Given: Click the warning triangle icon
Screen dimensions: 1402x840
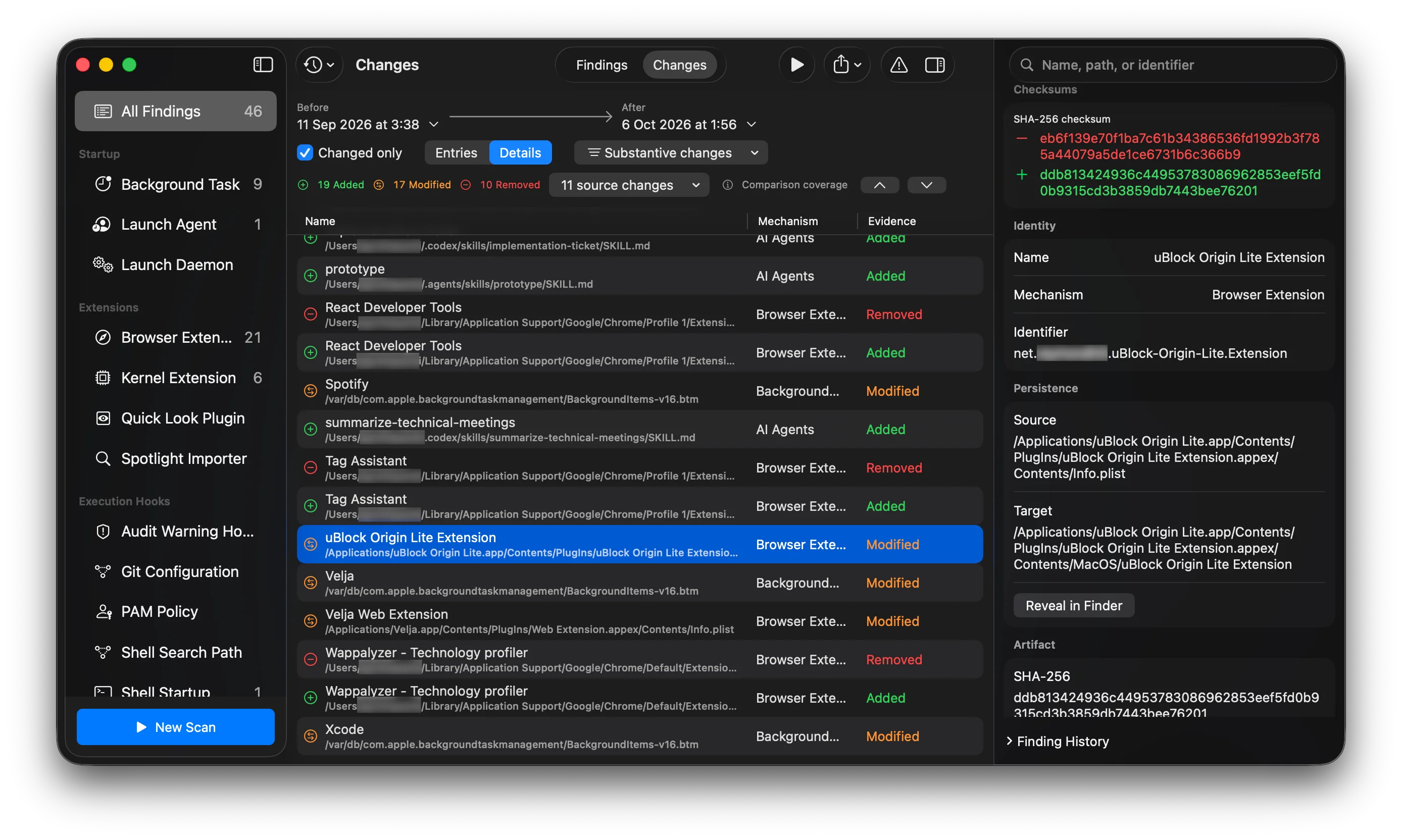Looking at the screenshot, I should pyautogui.click(x=898, y=65).
